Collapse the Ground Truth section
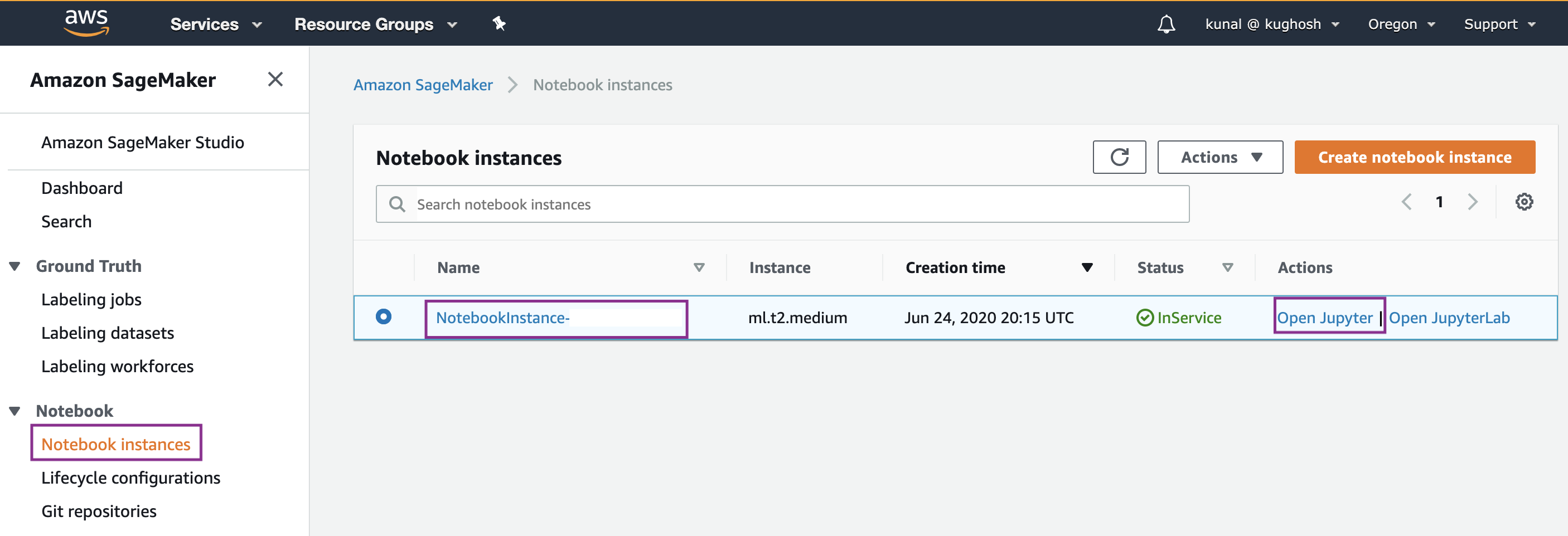 pyautogui.click(x=15, y=266)
